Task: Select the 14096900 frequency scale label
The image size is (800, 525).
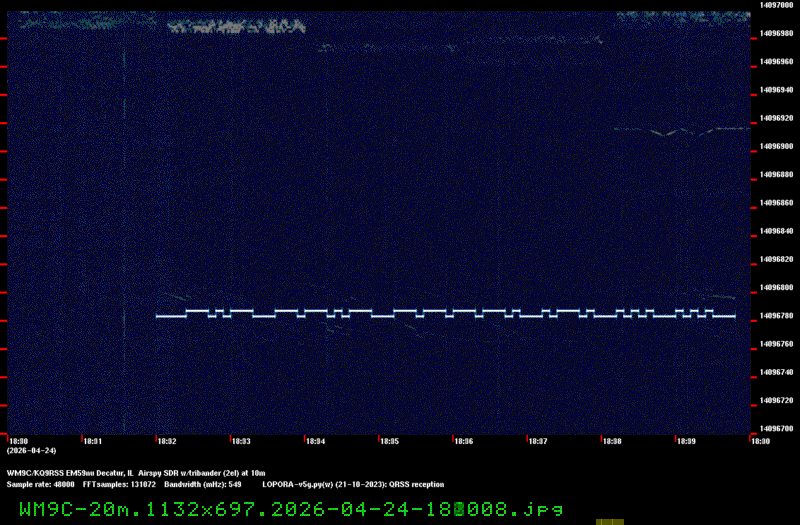Action: [x=777, y=146]
